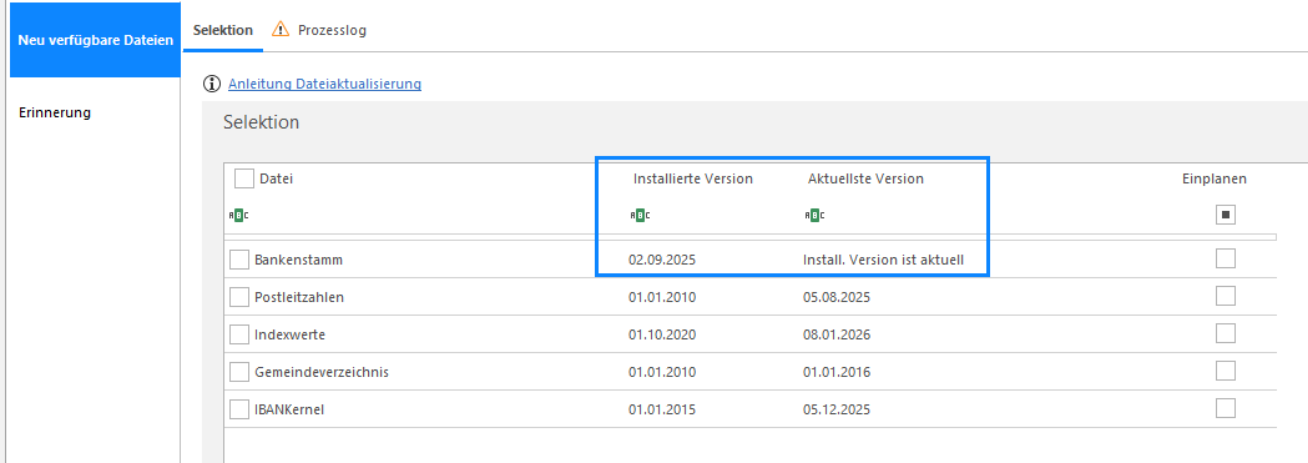Select the Gemeindeverzeichnis file name

coord(322,372)
